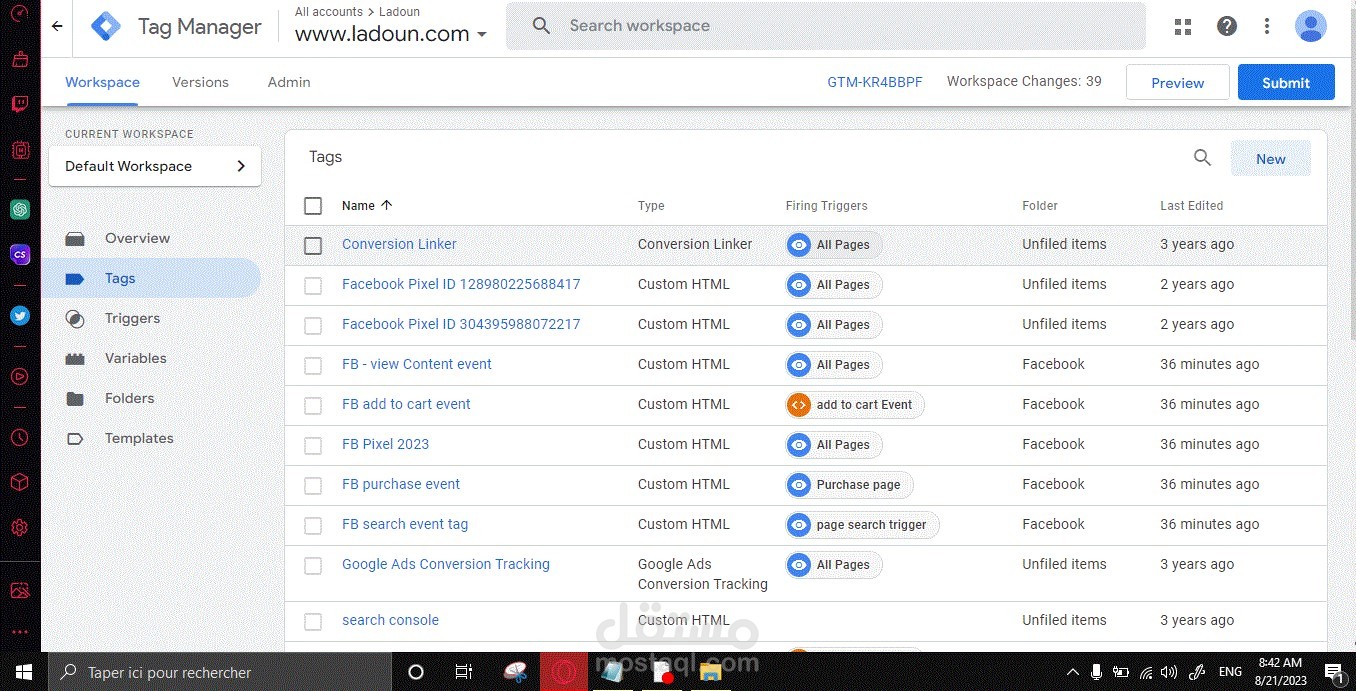The image size is (1356, 691).
Task: Show hidden icons arrow in system tray
Action: [x=1073, y=672]
